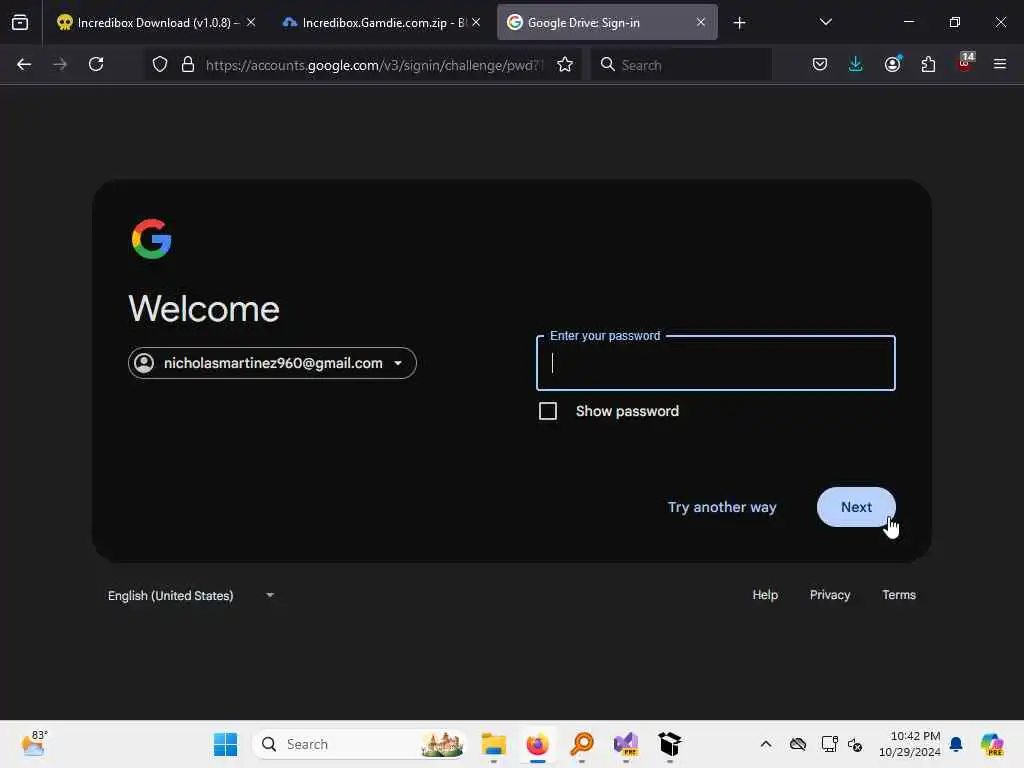This screenshot has width=1024, height=768.
Task: Launch Copilot Preview from taskbar
Action: (x=992, y=744)
